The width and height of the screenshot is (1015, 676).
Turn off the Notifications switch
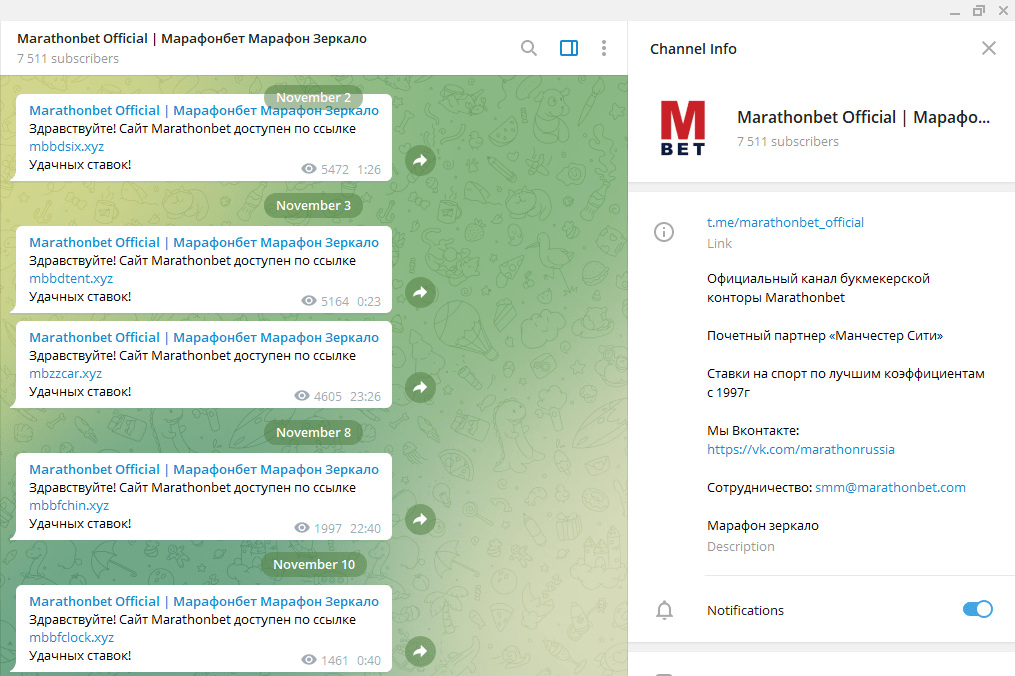(x=977, y=609)
